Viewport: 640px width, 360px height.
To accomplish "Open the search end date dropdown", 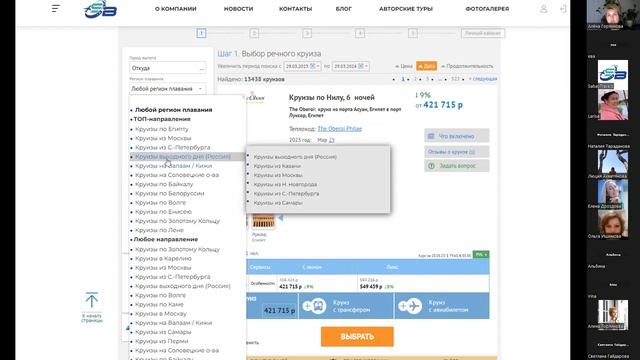I will (351, 66).
